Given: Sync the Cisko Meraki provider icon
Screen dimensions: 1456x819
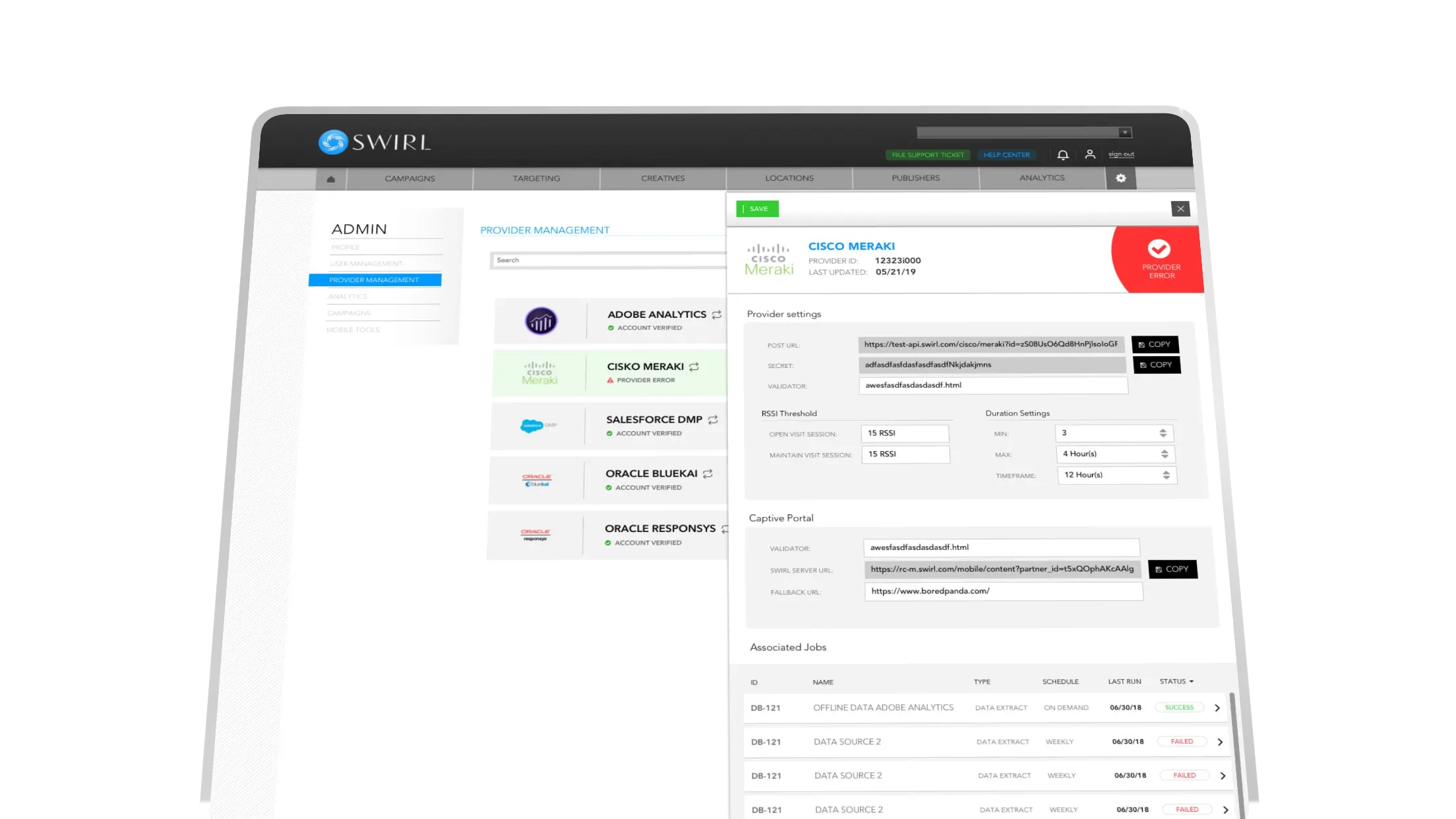Looking at the screenshot, I should (x=694, y=367).
